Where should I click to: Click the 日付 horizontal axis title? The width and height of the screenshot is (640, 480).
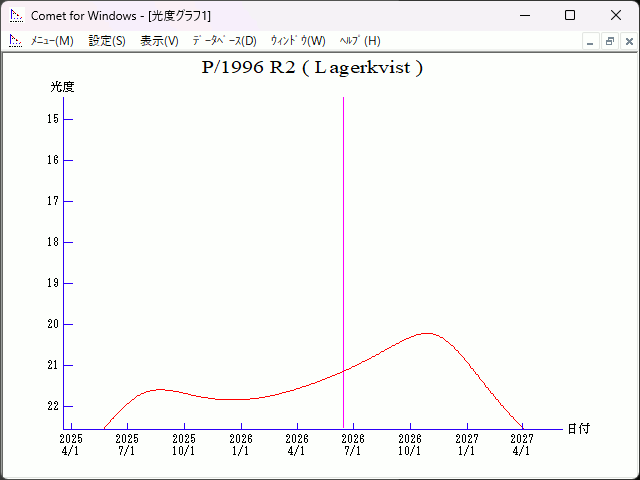[x=578, y=429]
